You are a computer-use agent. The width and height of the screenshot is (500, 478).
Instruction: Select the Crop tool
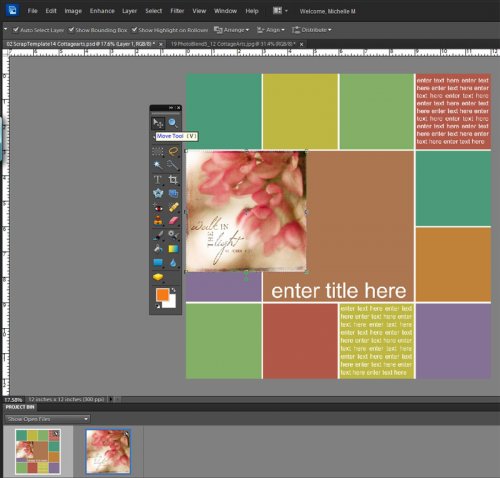[x=173, y=180]
